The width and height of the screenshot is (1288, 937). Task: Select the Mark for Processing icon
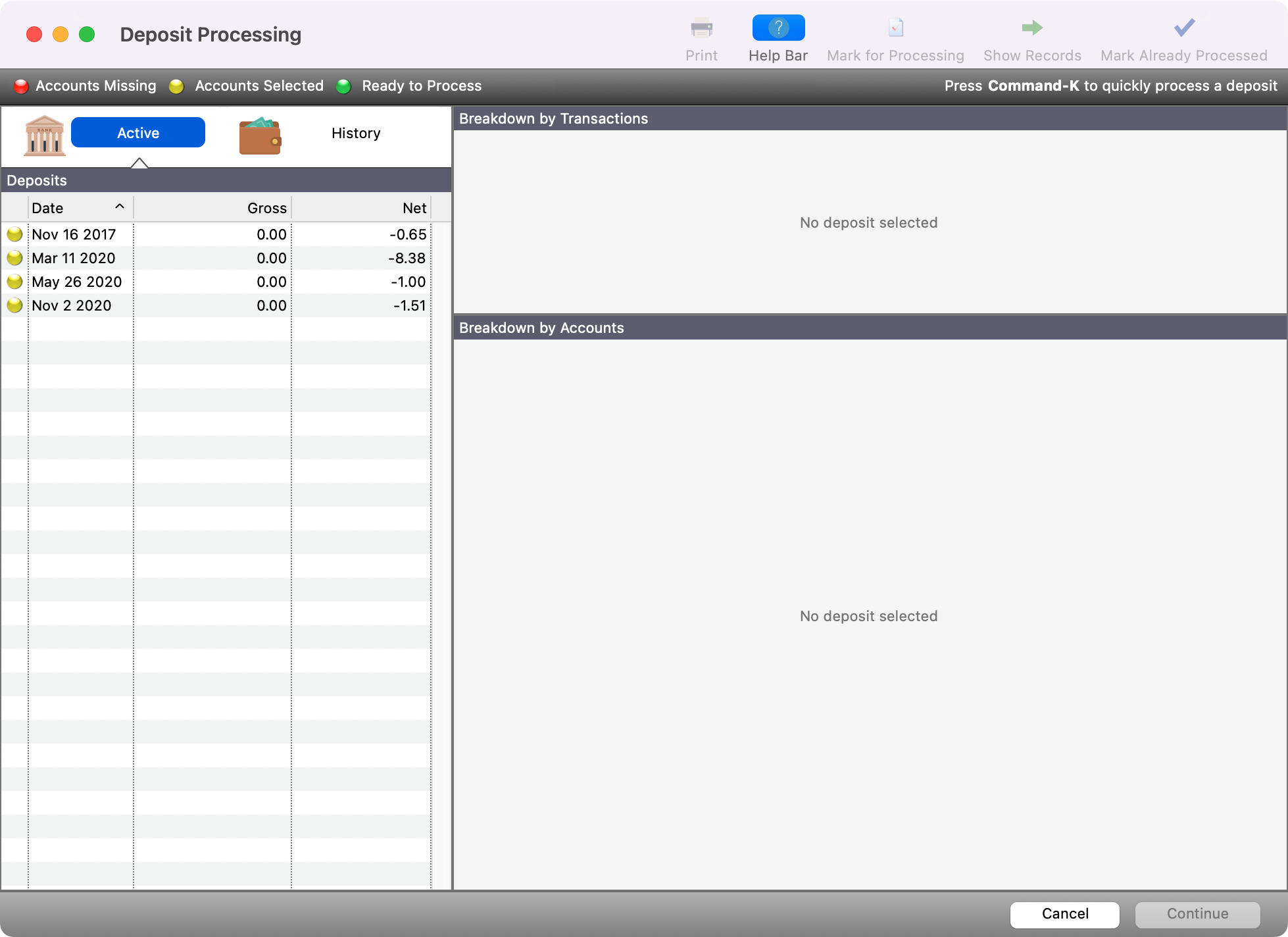point(895,29)
